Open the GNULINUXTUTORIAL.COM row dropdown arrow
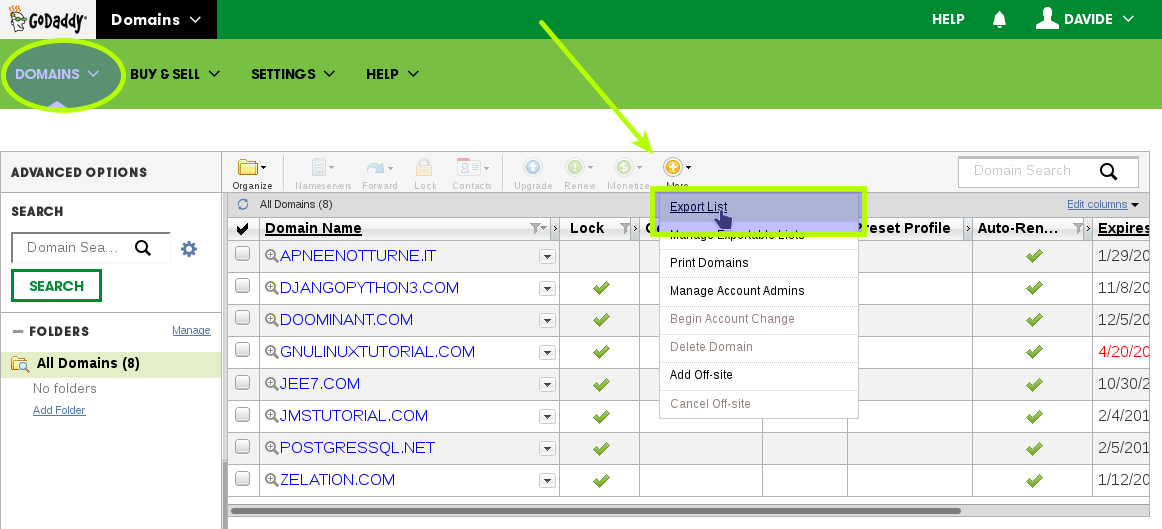The height and width of the screenshot is (529, 1162). point(547,353)
